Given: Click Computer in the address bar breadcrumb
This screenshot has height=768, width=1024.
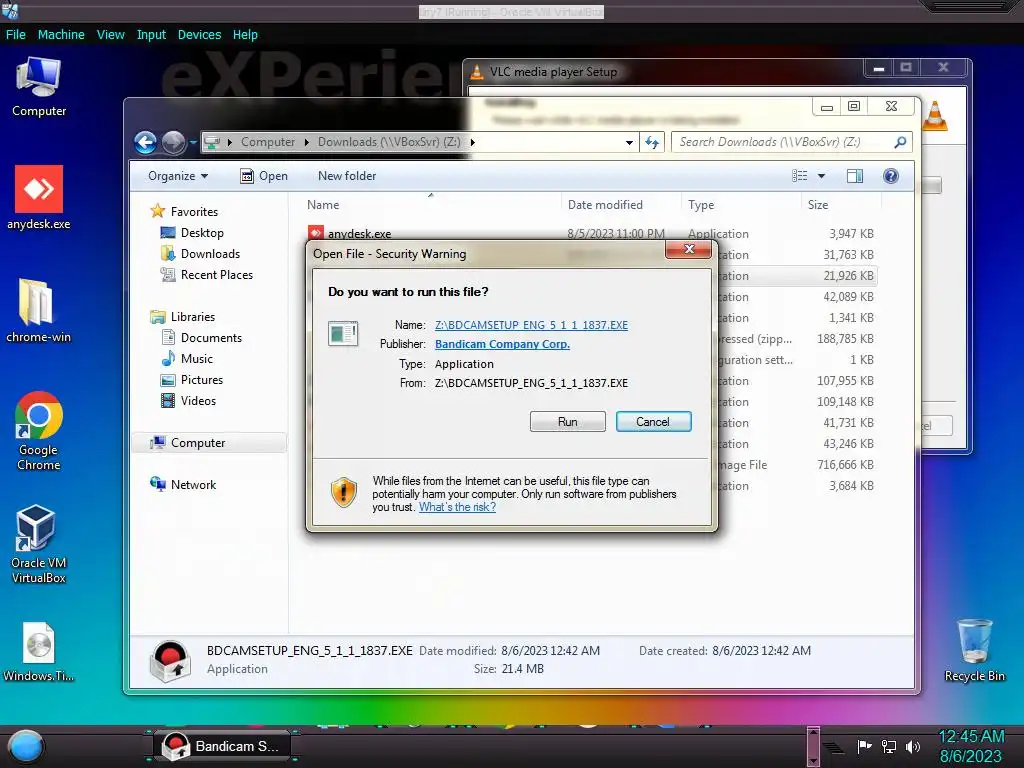Looking at the screenshot, I should click(268, 142).
